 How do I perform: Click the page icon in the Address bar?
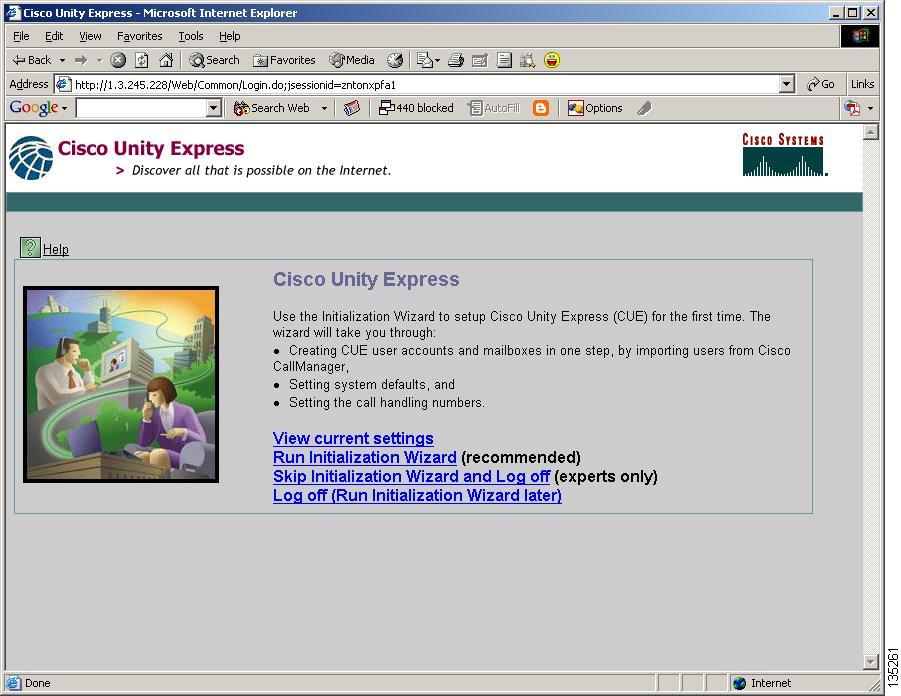[63, 84]
